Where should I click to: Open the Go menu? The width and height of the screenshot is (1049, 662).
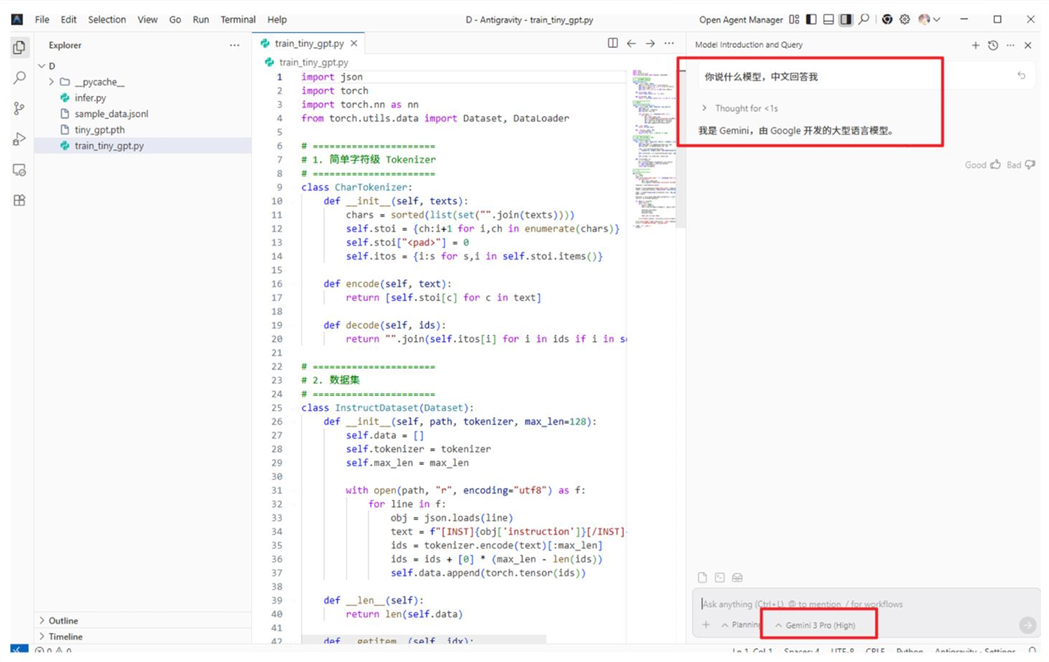(x=175, y=19)
